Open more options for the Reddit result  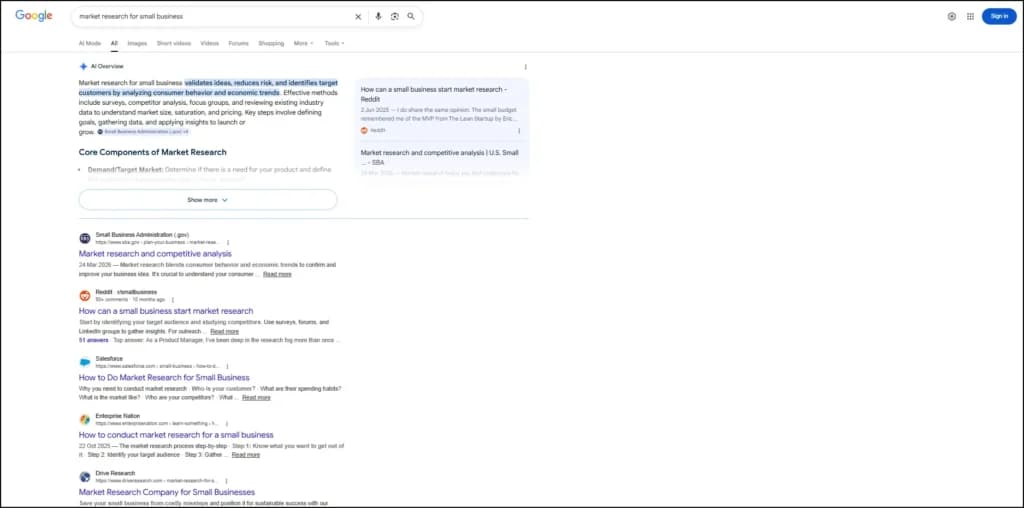pyautogui.click(x=173, y=300)
